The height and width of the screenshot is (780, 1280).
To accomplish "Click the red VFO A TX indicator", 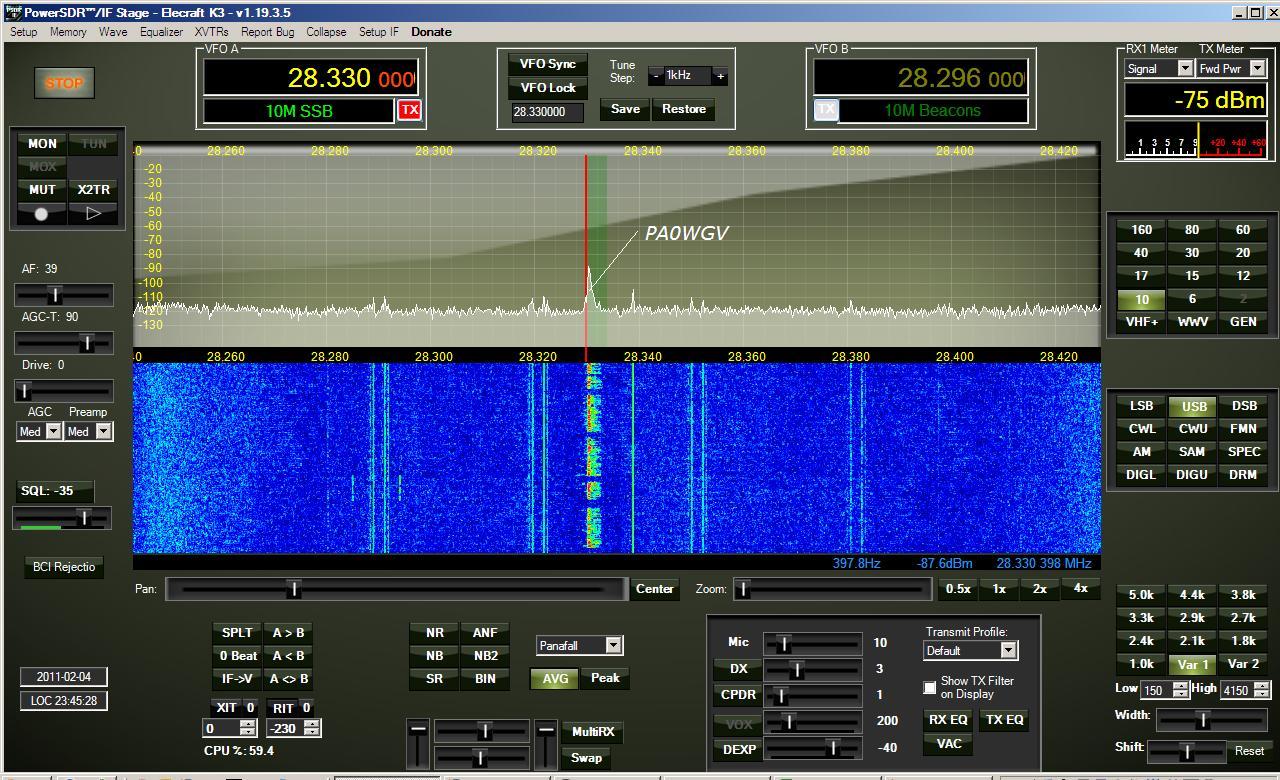I will tap(410, 110).
